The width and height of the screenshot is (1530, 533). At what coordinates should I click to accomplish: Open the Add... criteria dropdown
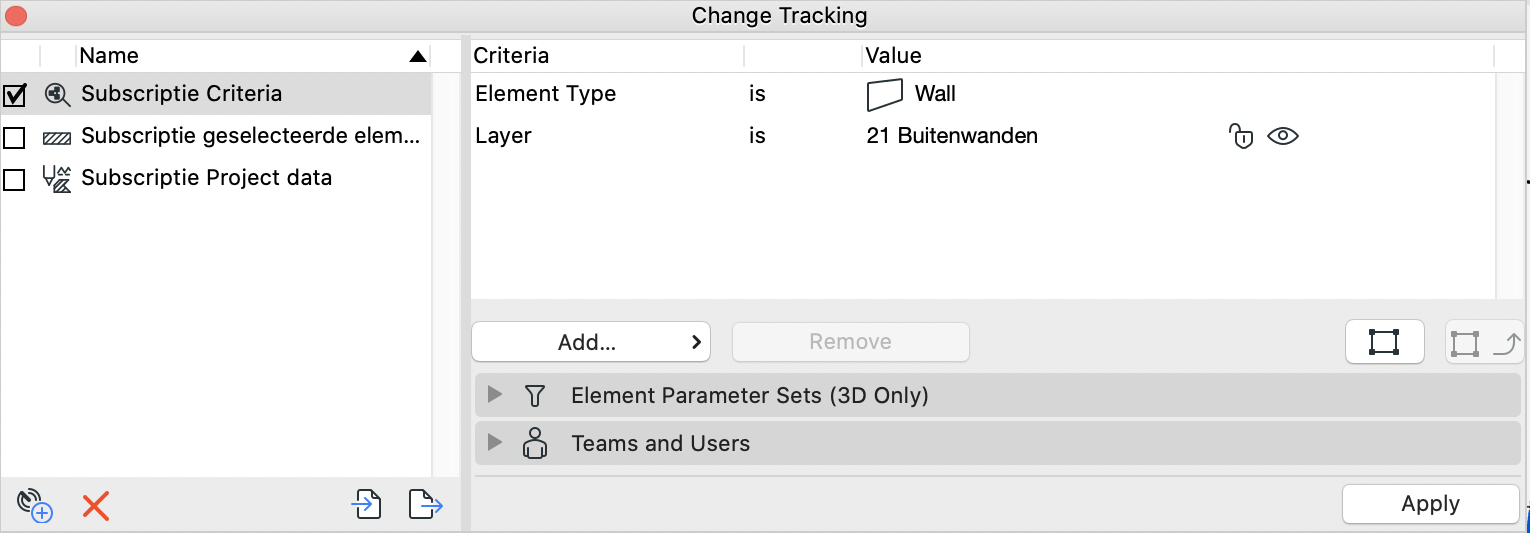[x=591, y=342]
